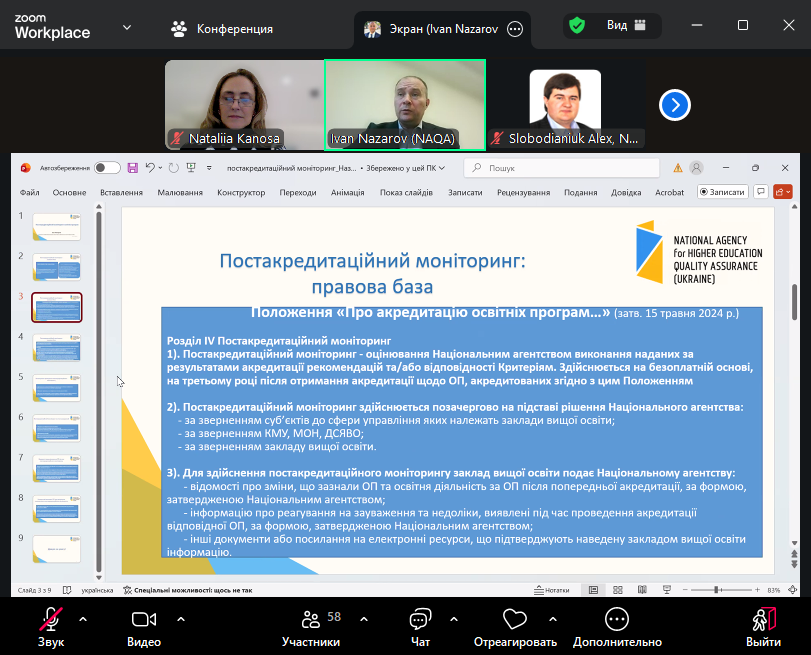Image resolution: width=811 pixels, height=655 pixels.
Task: Expand reactions options arrow beside Отреагировать
Action: coord(546,619)
